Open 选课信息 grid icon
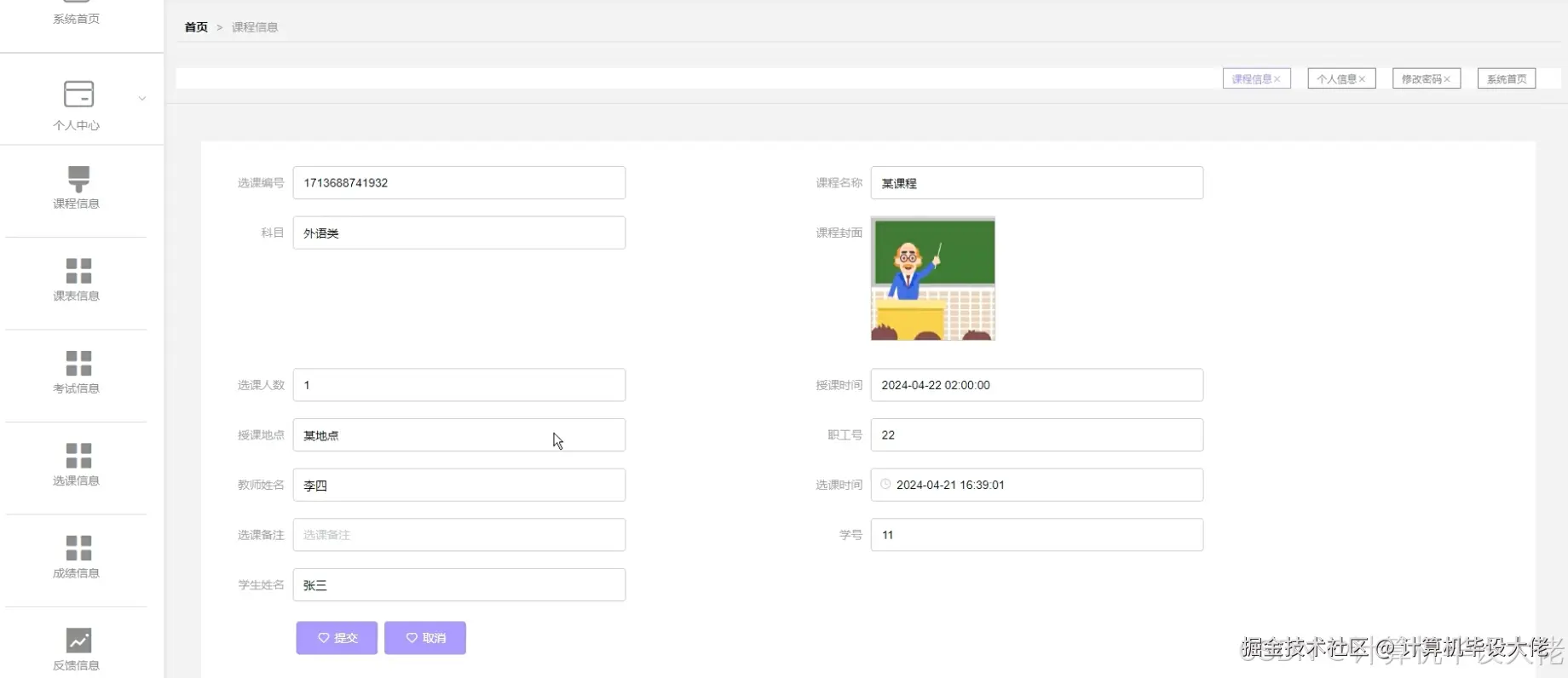This screenshot has height=678, width=1568. [x=78, y=456]
